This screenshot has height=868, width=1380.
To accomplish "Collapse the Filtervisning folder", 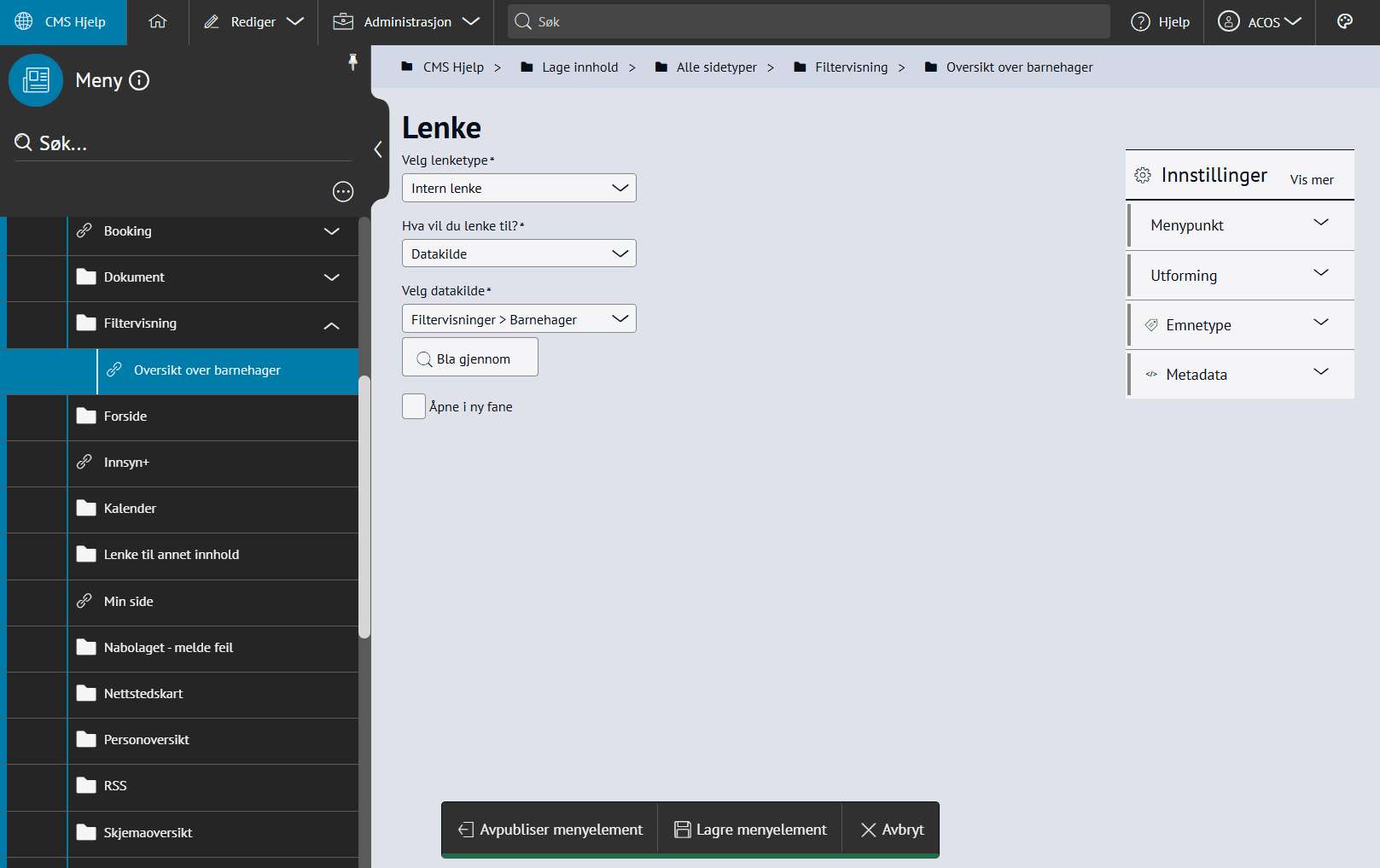I will [332, 324].
